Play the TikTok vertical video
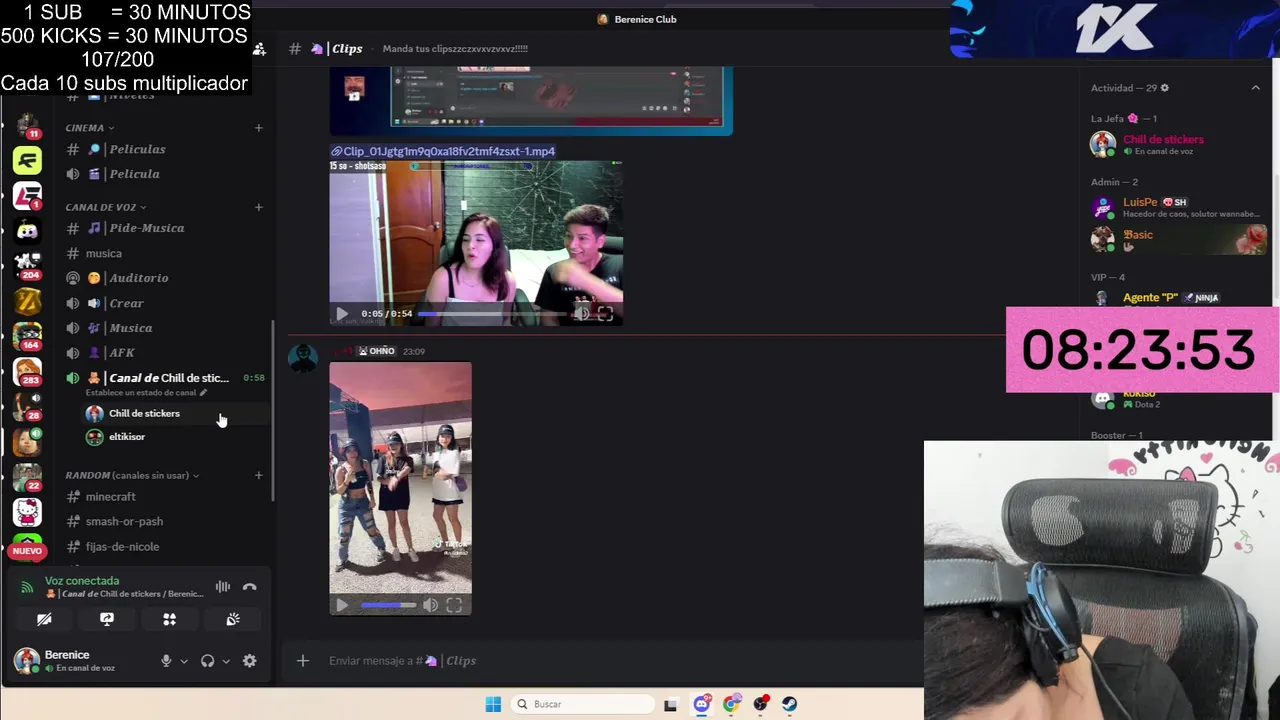 342,605
